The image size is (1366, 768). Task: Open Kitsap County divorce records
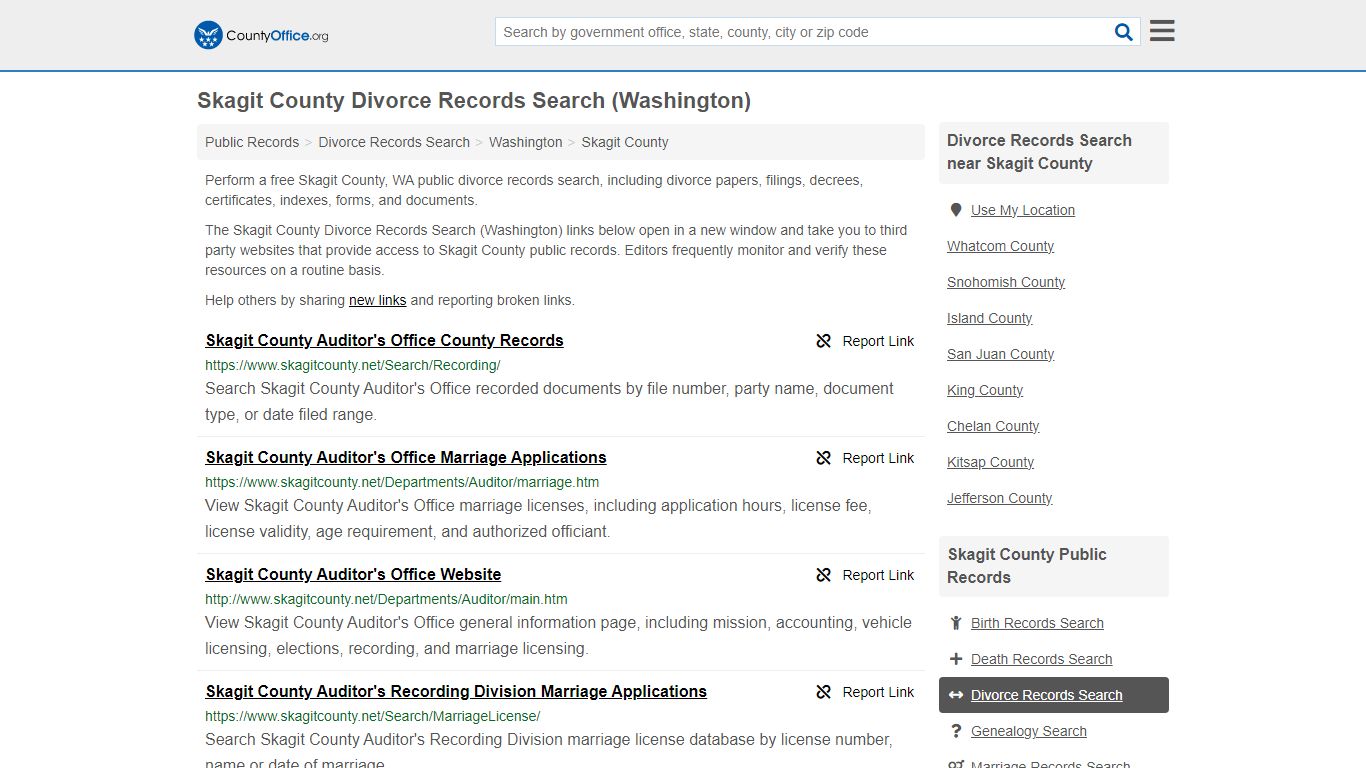[990, 462]
